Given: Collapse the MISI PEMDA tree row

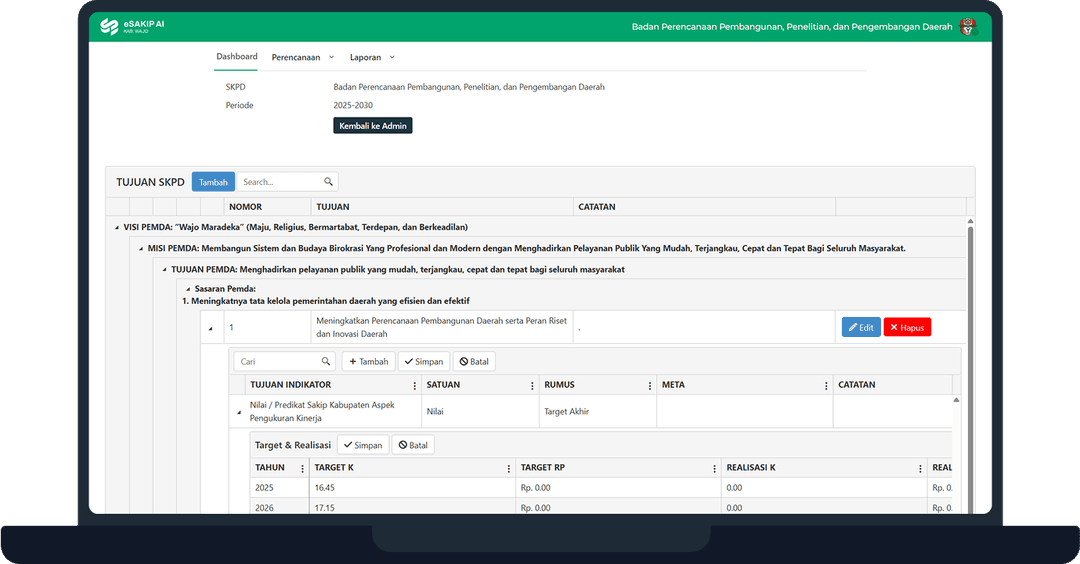Looking at the screenshot, I should [139, 249].
